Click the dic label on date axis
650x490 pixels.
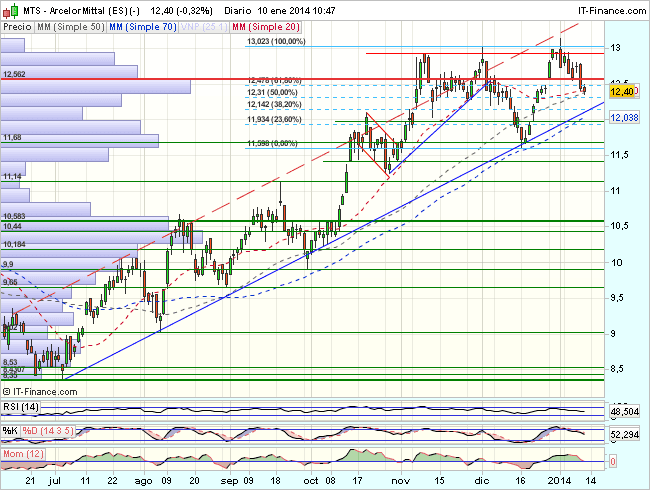[482, 481]
